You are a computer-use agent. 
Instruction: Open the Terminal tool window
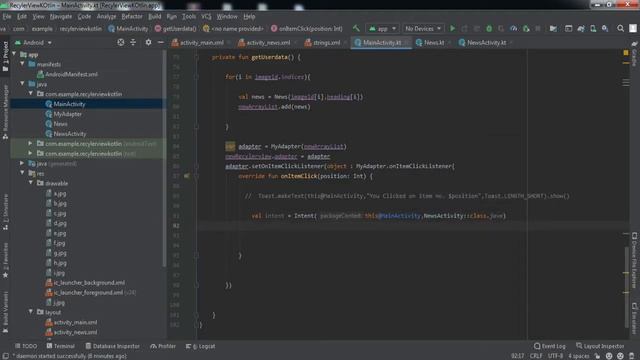click(61, 346)
